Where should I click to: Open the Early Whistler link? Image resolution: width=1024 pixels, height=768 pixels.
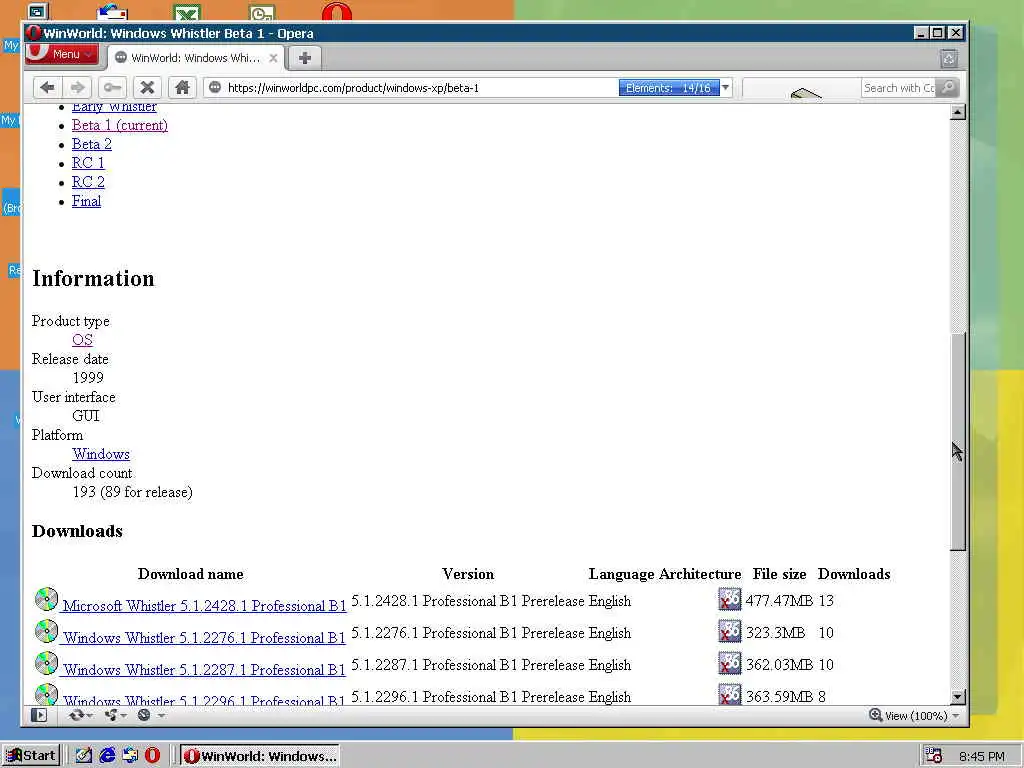pyautogui.click(x=114, y=107)
